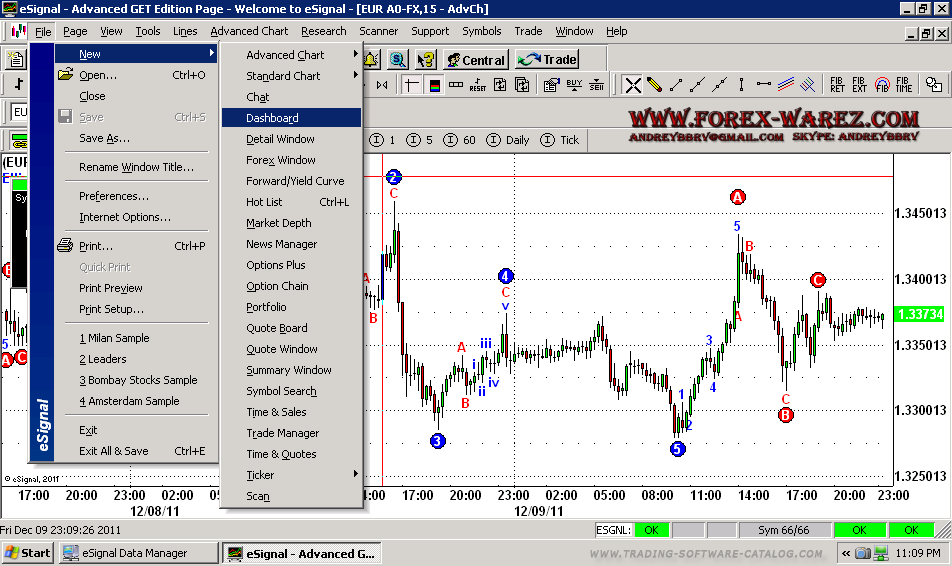
Task: Click the SELL order toolbar icon
Action: (596, 85)
